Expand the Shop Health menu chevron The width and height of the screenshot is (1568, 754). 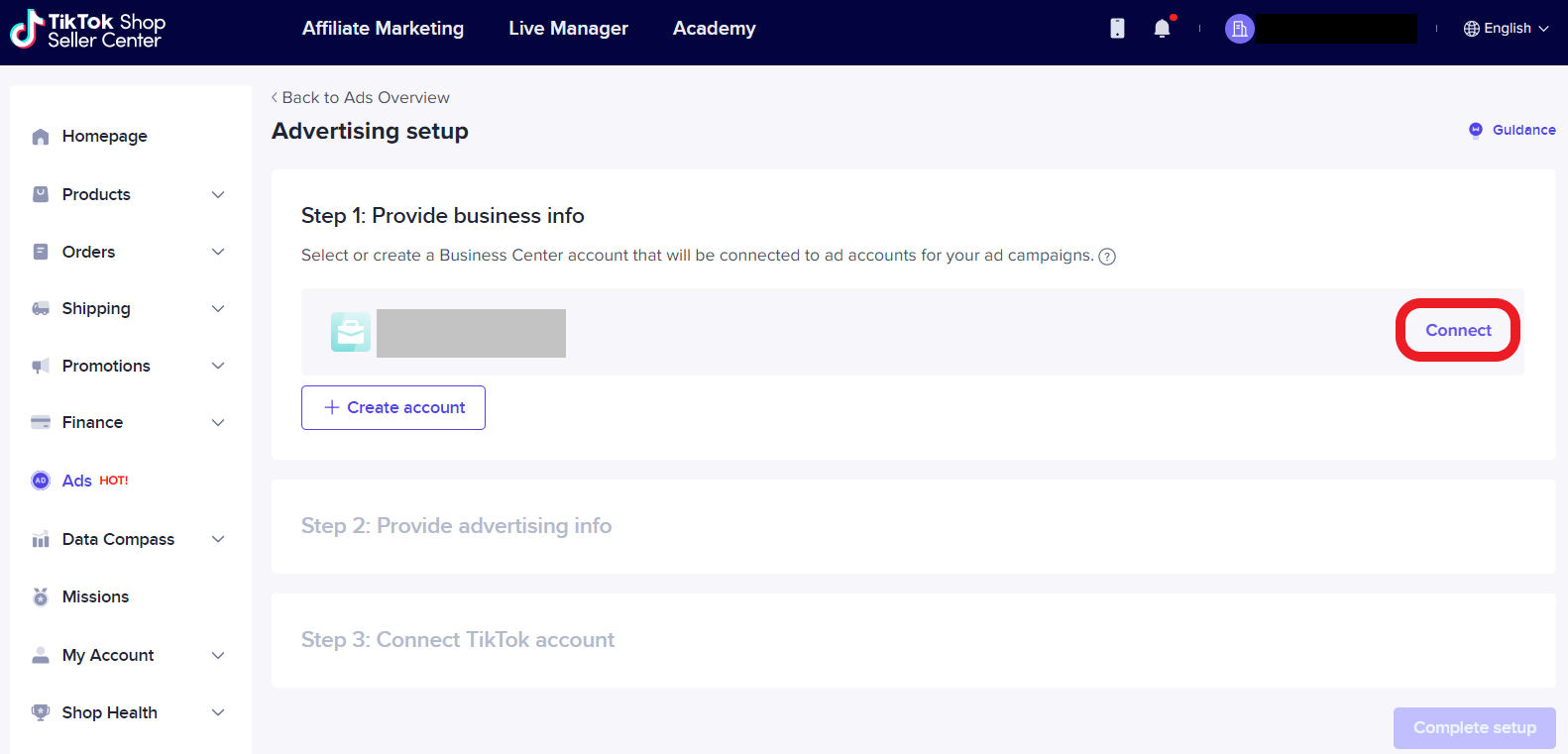pyautogui.click(x=218, y=712)
